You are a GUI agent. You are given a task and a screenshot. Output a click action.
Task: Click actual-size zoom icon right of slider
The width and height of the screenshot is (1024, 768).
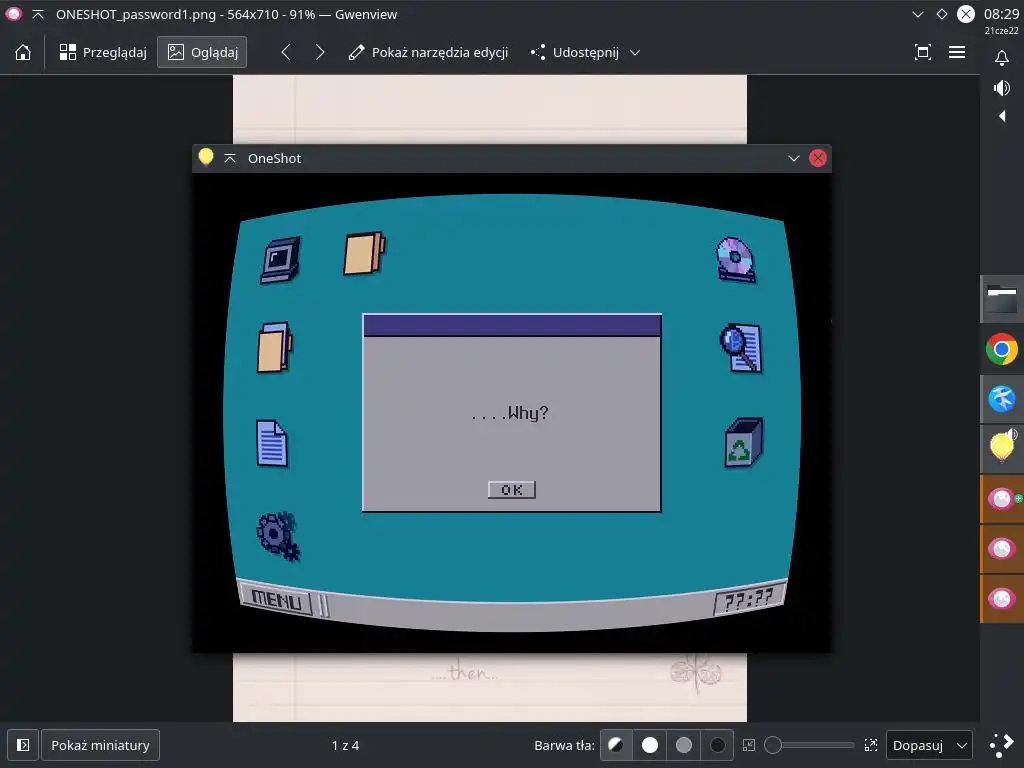click(871, 745)
